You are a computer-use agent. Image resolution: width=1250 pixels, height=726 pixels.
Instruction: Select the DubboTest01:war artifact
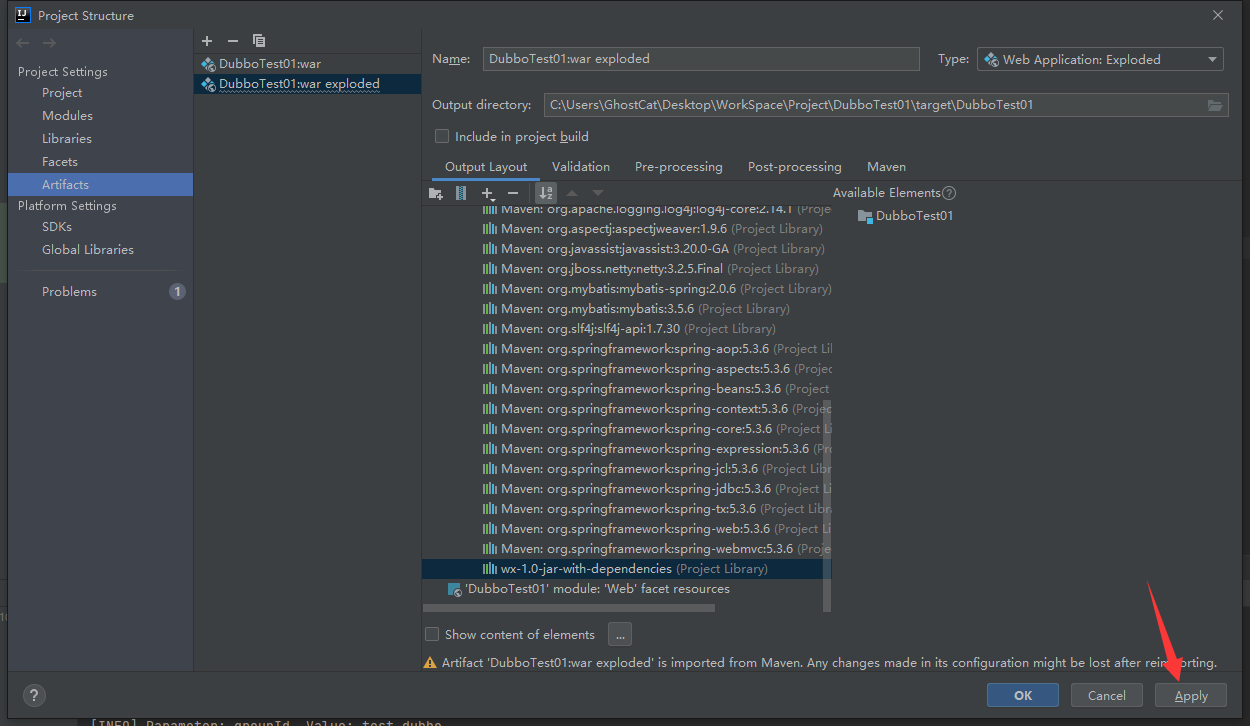tap(307, 64)
